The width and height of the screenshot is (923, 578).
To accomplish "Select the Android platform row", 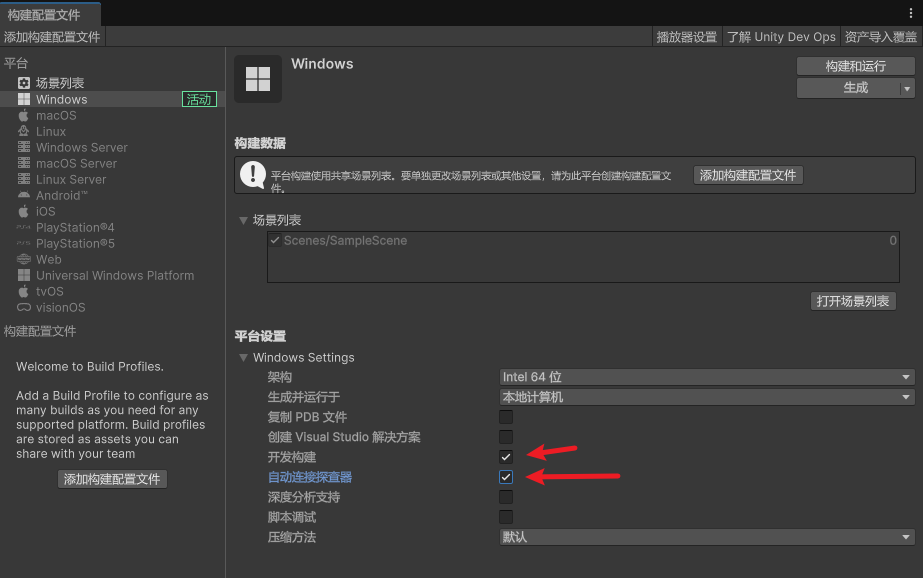I will (112, 195).
